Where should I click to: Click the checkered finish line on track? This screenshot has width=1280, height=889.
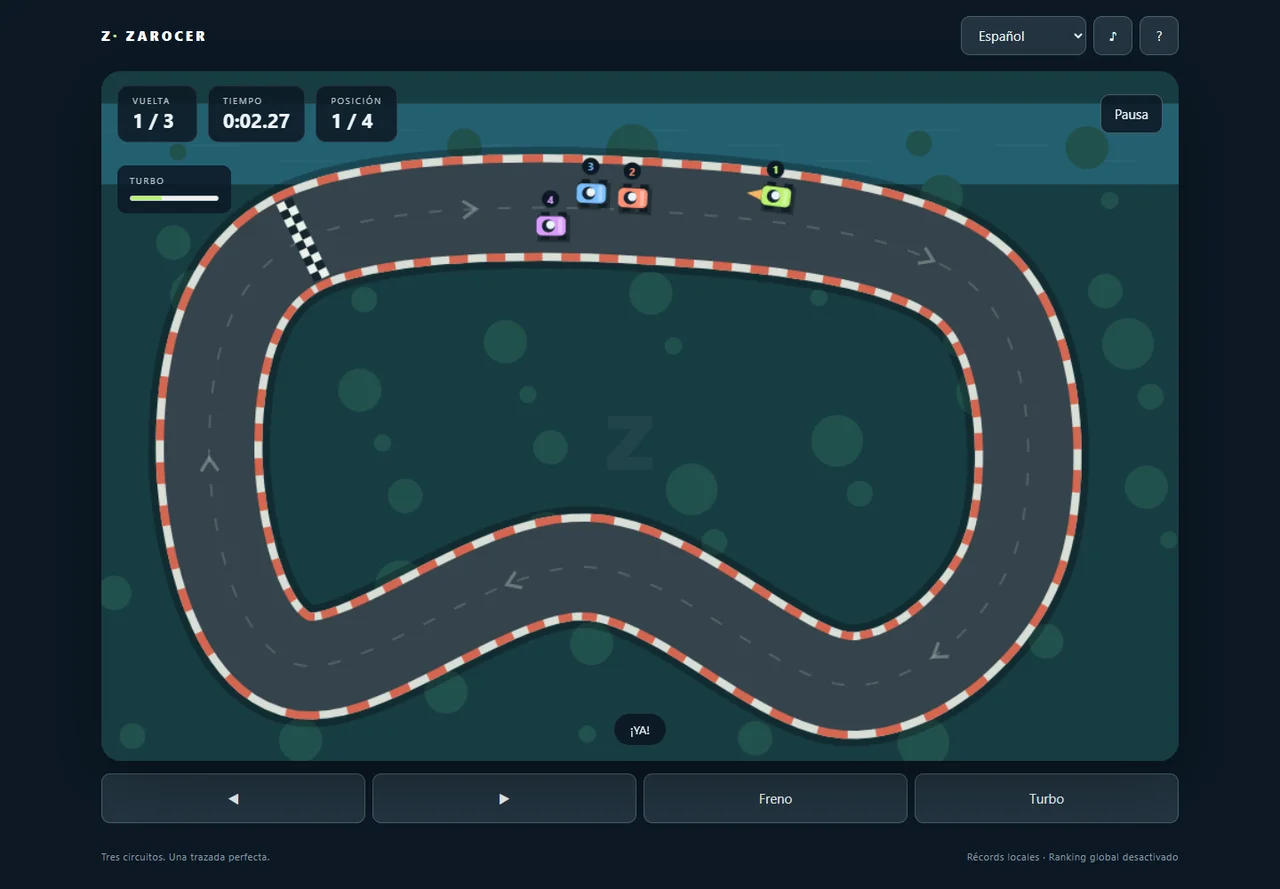tap(303, 240)
